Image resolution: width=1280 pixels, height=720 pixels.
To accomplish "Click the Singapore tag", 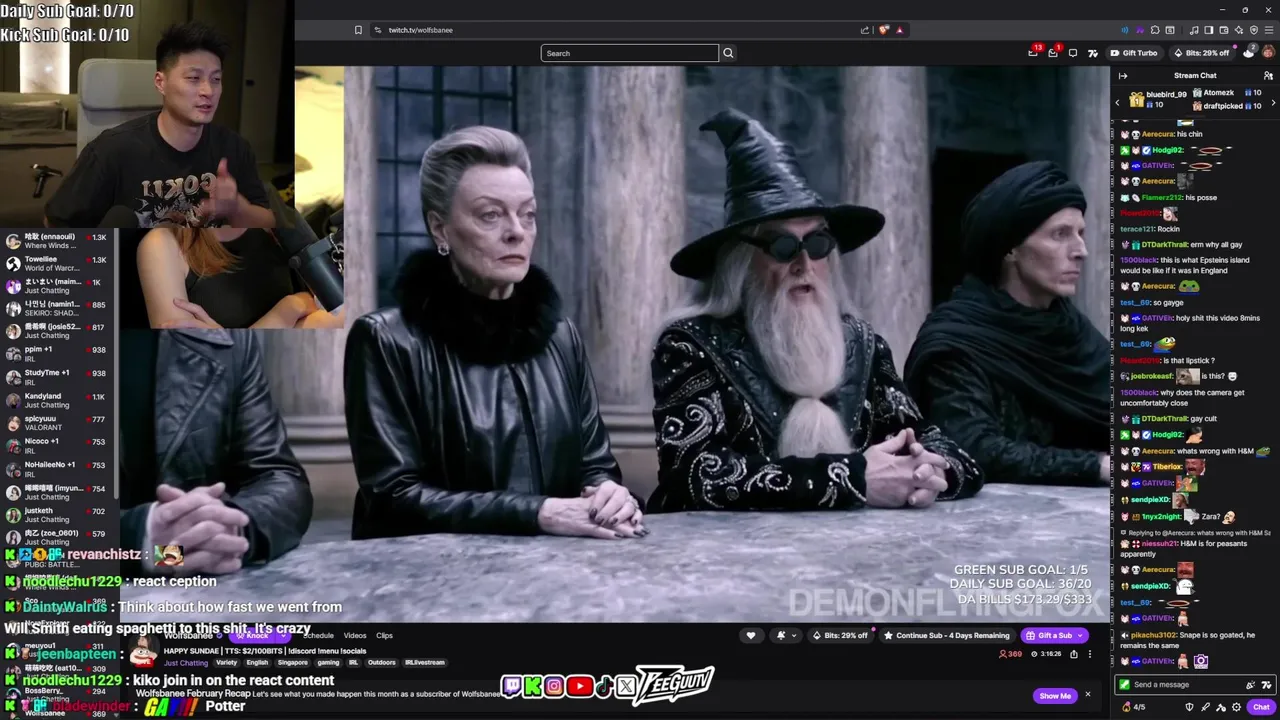I will (x=292, y=663).
